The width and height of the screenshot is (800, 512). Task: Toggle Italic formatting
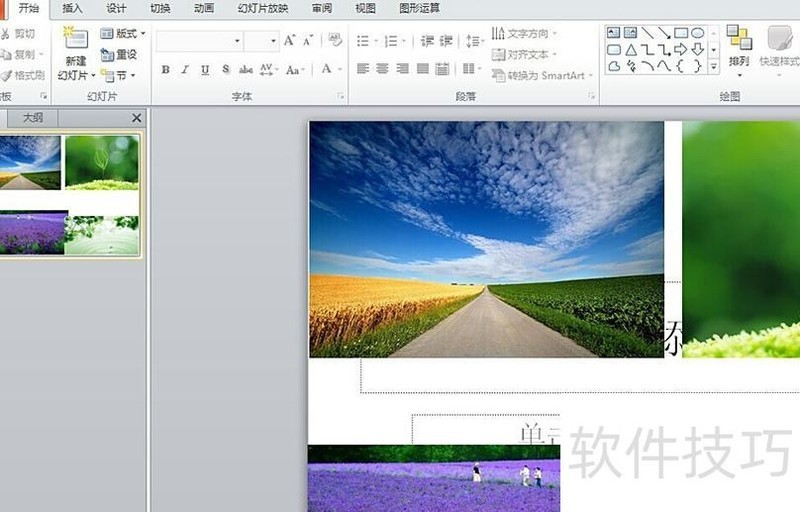185,70
